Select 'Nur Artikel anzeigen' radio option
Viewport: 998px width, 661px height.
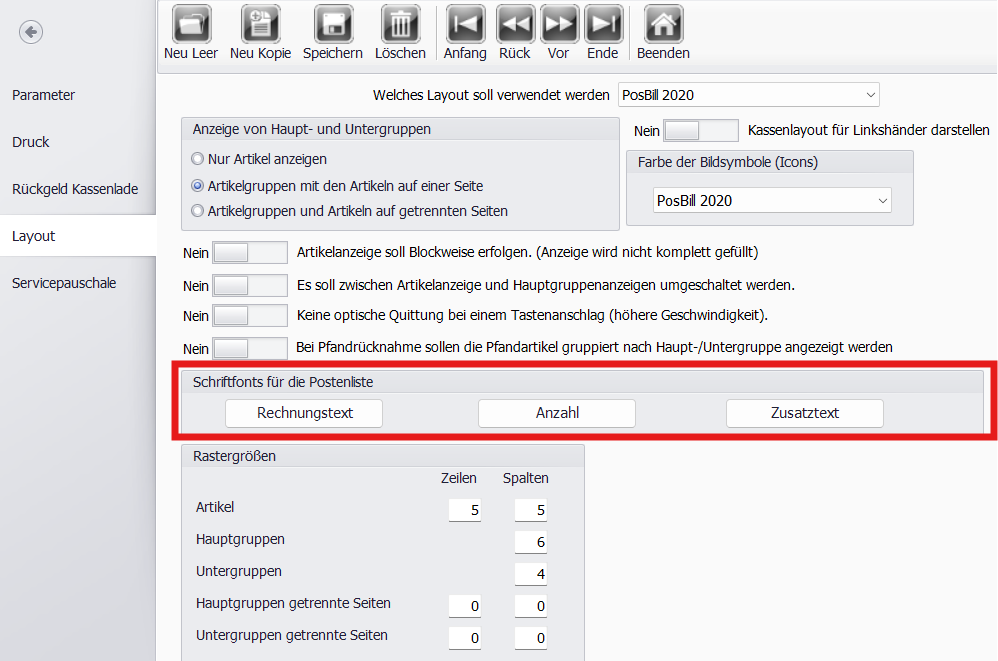[x=198, y=159]
